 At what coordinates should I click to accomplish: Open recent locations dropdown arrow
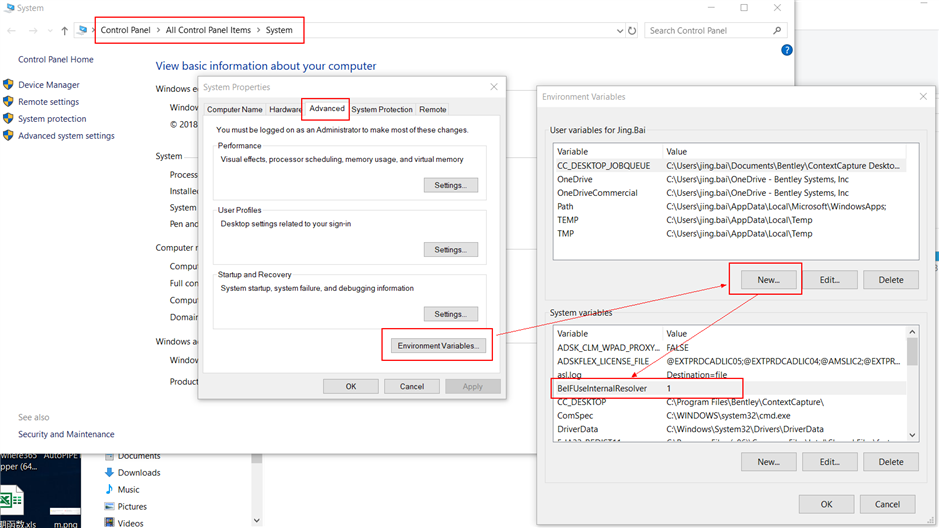tap(50, 31)
